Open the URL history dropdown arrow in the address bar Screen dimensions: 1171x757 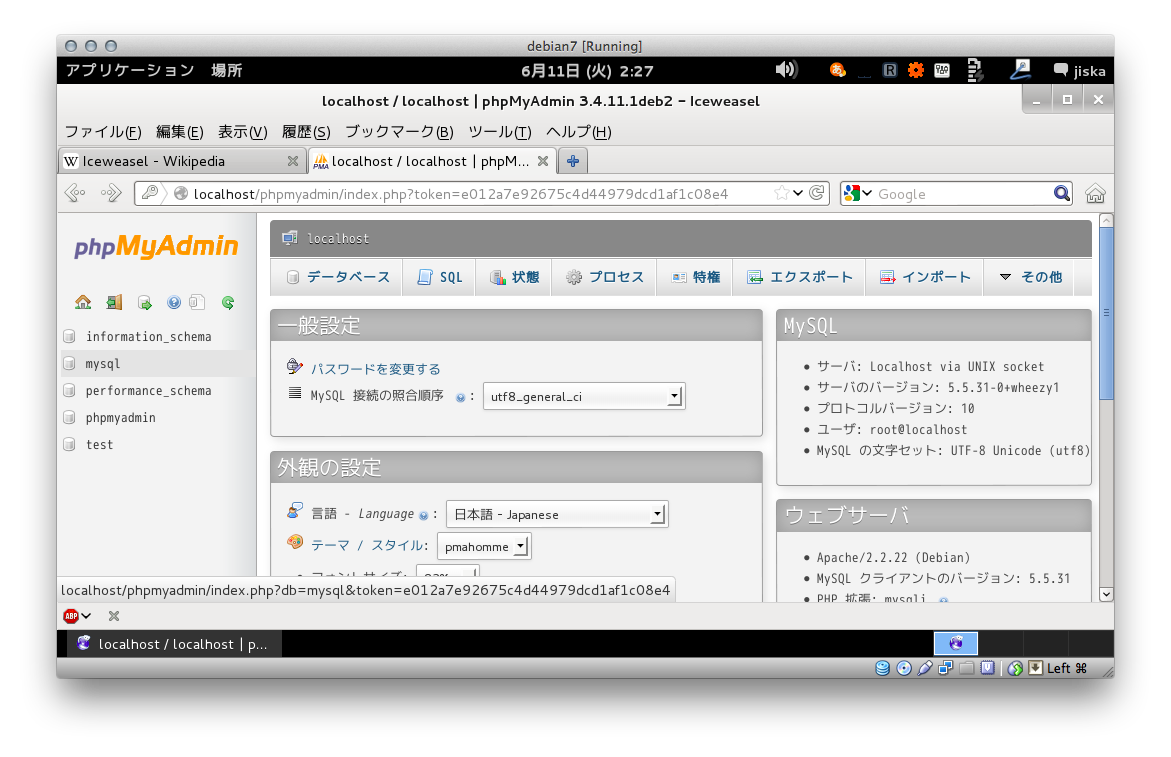pyautogui.click(x=798, y=193)
